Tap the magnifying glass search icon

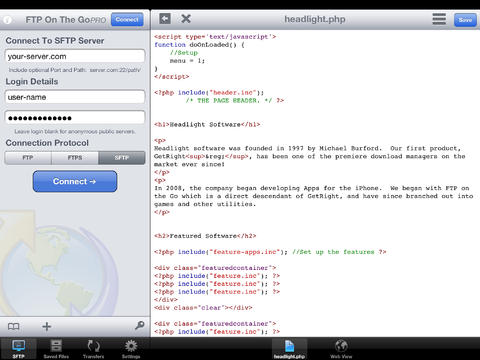pyautogui.click(x=140, y=325)
